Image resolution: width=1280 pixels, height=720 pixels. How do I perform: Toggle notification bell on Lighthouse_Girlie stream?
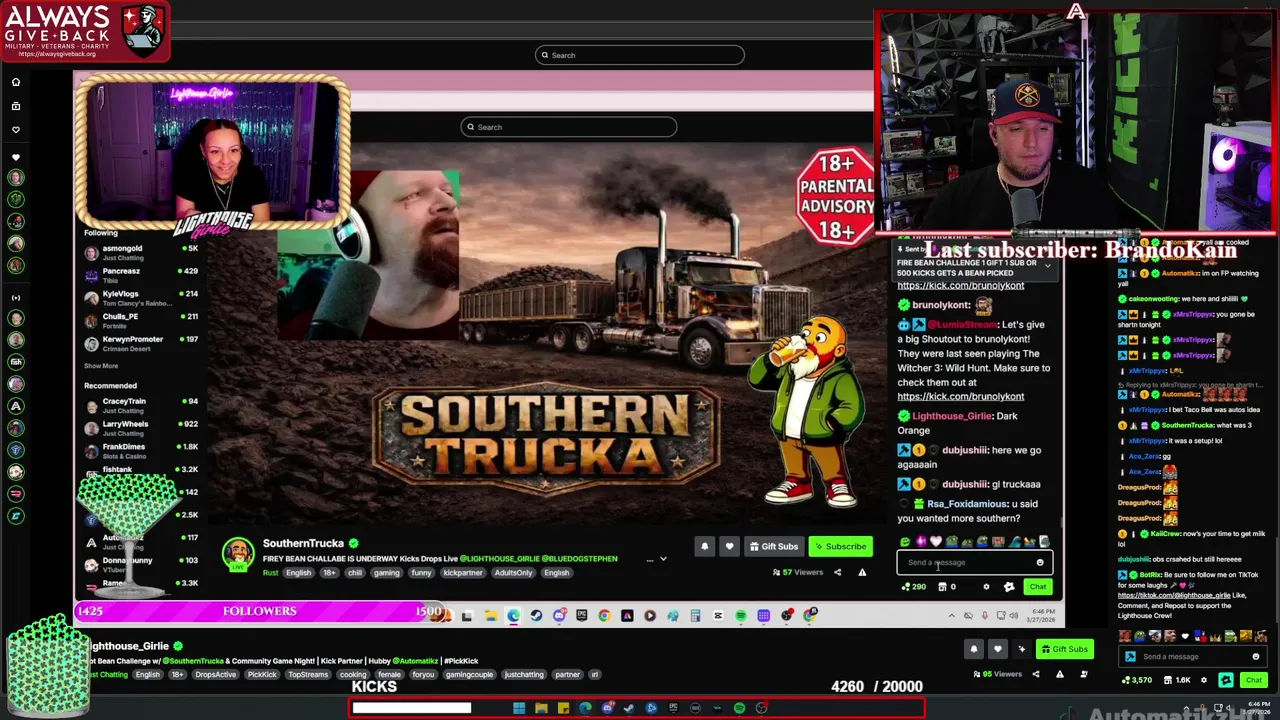(974, 649)
